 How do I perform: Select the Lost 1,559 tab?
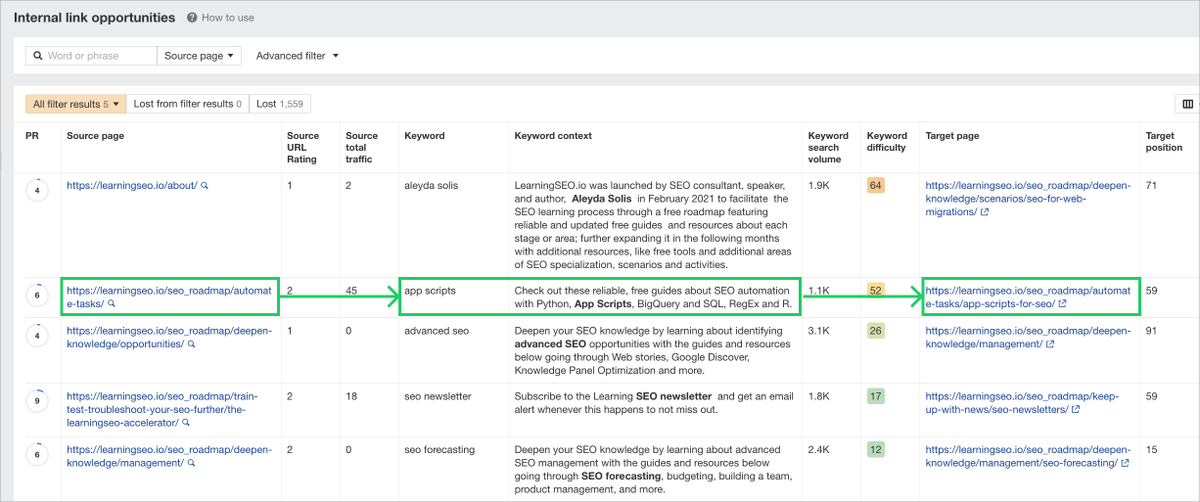coord(280,104)
